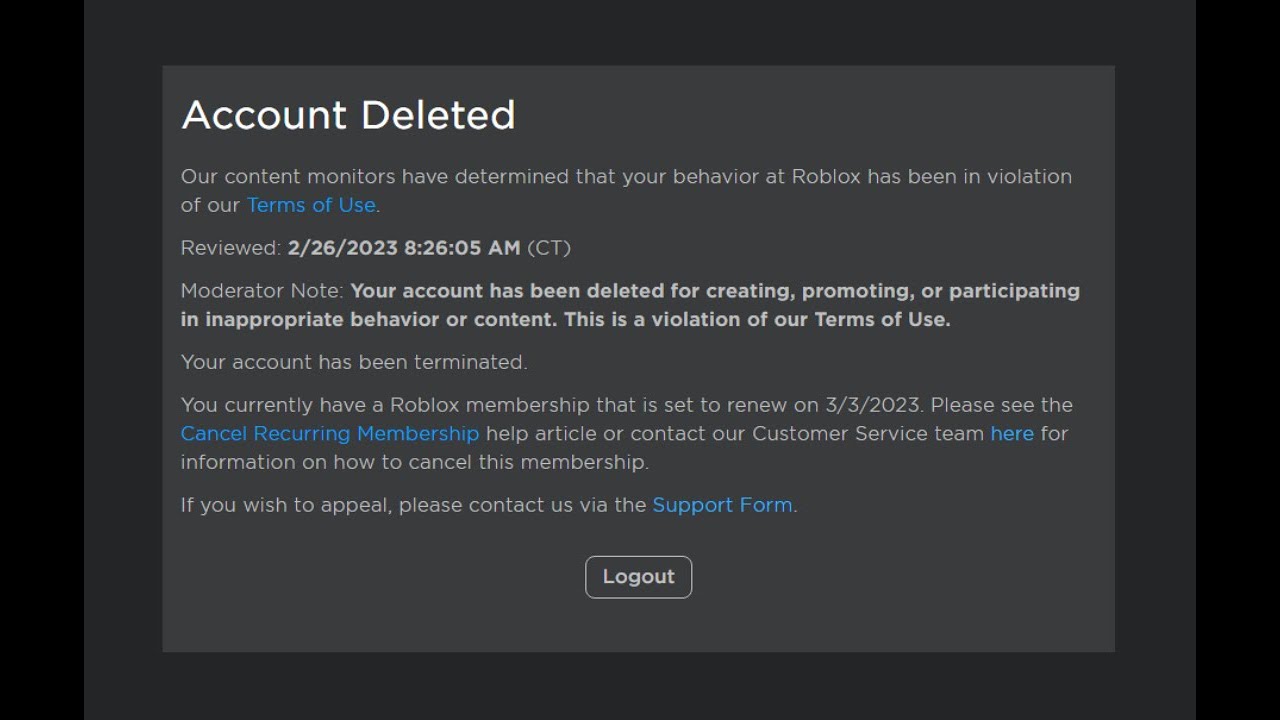Click empty panel area below the Logout button
Screen dimensions: 1280x720
[x=638, y=628]
